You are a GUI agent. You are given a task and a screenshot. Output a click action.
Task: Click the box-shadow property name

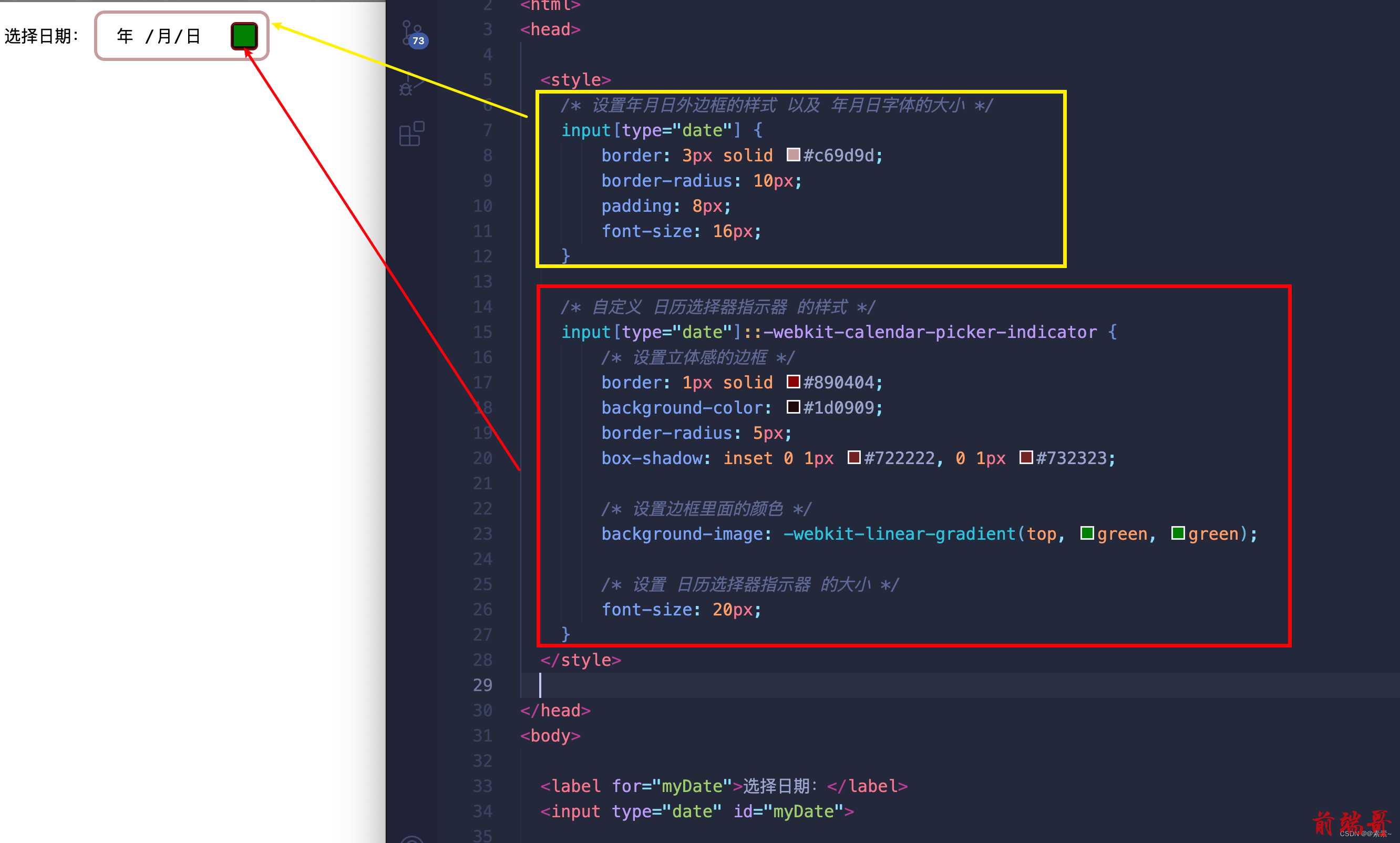pos(652,458)
